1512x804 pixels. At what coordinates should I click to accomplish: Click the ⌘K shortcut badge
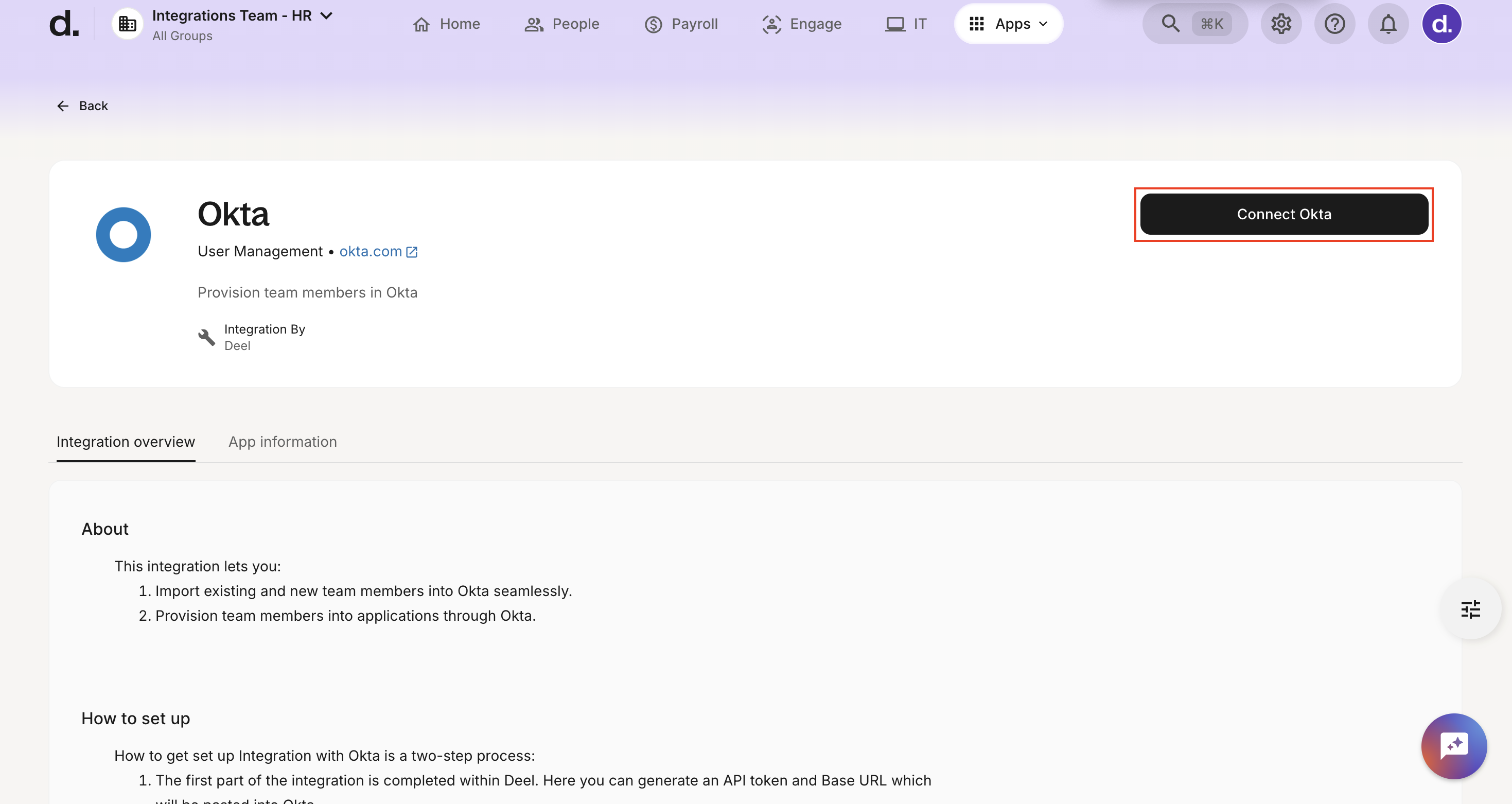click(x=1212, y=24)
